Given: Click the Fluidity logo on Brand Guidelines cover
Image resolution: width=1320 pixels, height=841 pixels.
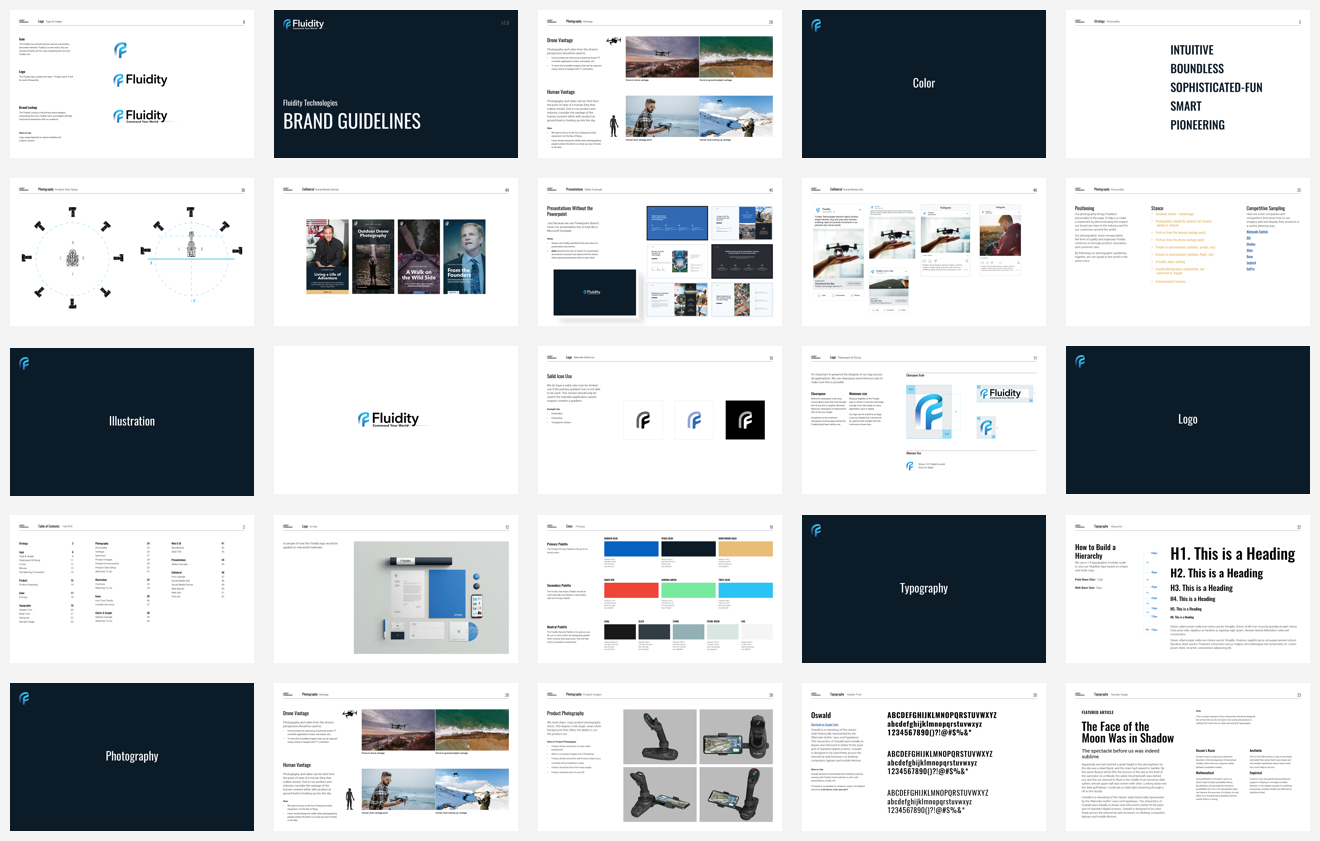Looking at the screenshot, I should pyautogui.click(x=304, y=25).
